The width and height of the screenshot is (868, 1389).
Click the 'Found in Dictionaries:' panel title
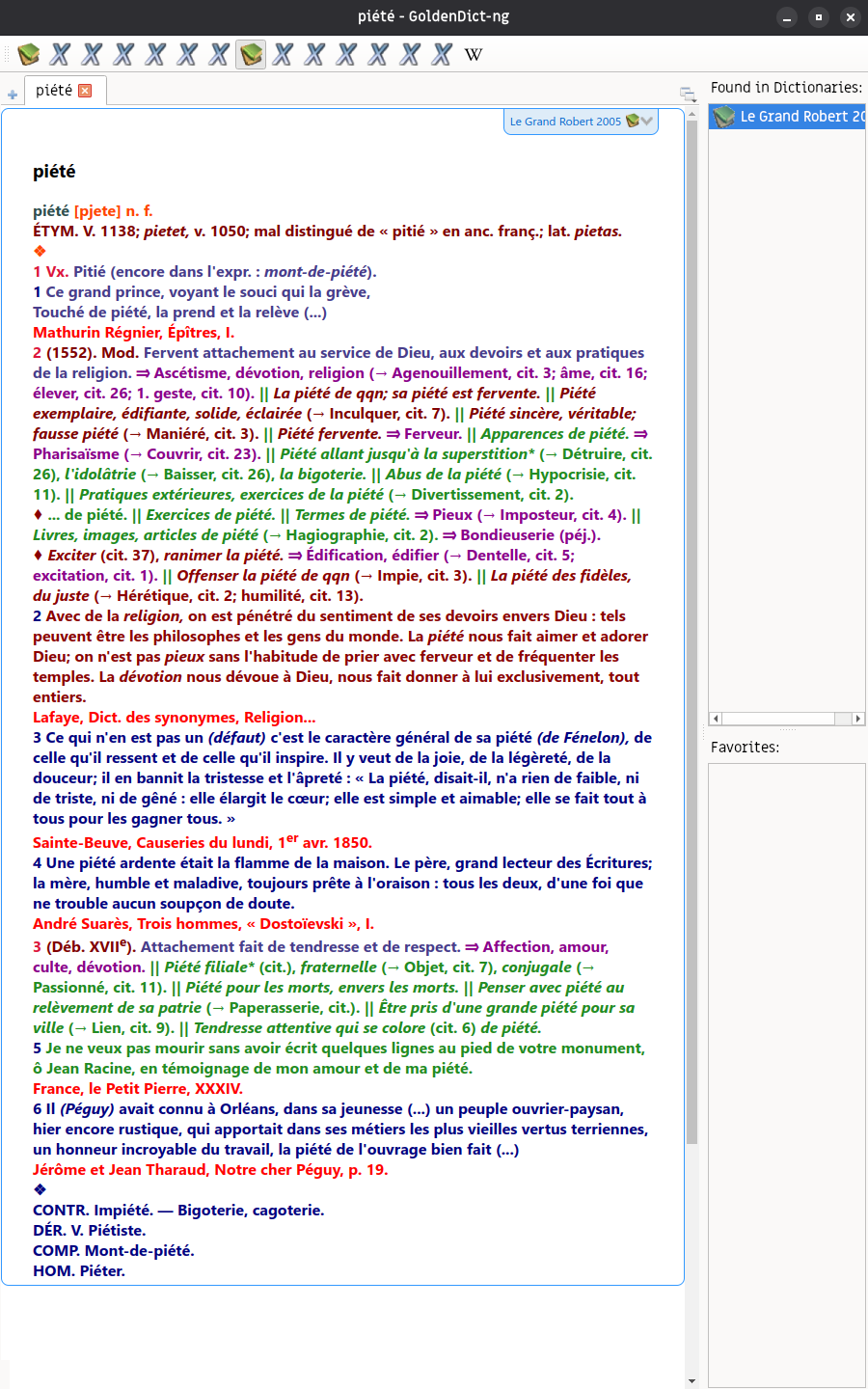(787, 88)
